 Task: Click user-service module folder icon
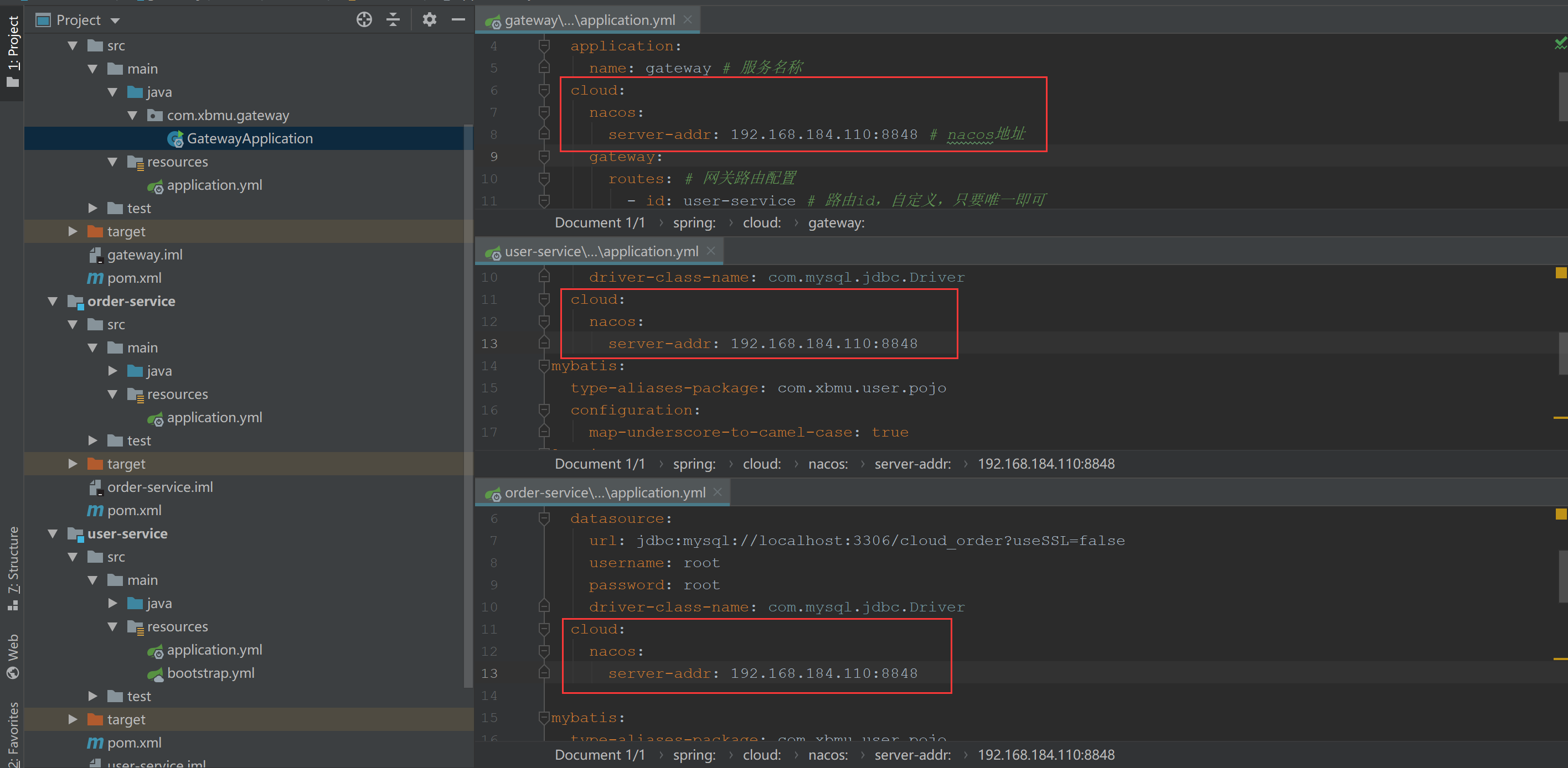75,534
